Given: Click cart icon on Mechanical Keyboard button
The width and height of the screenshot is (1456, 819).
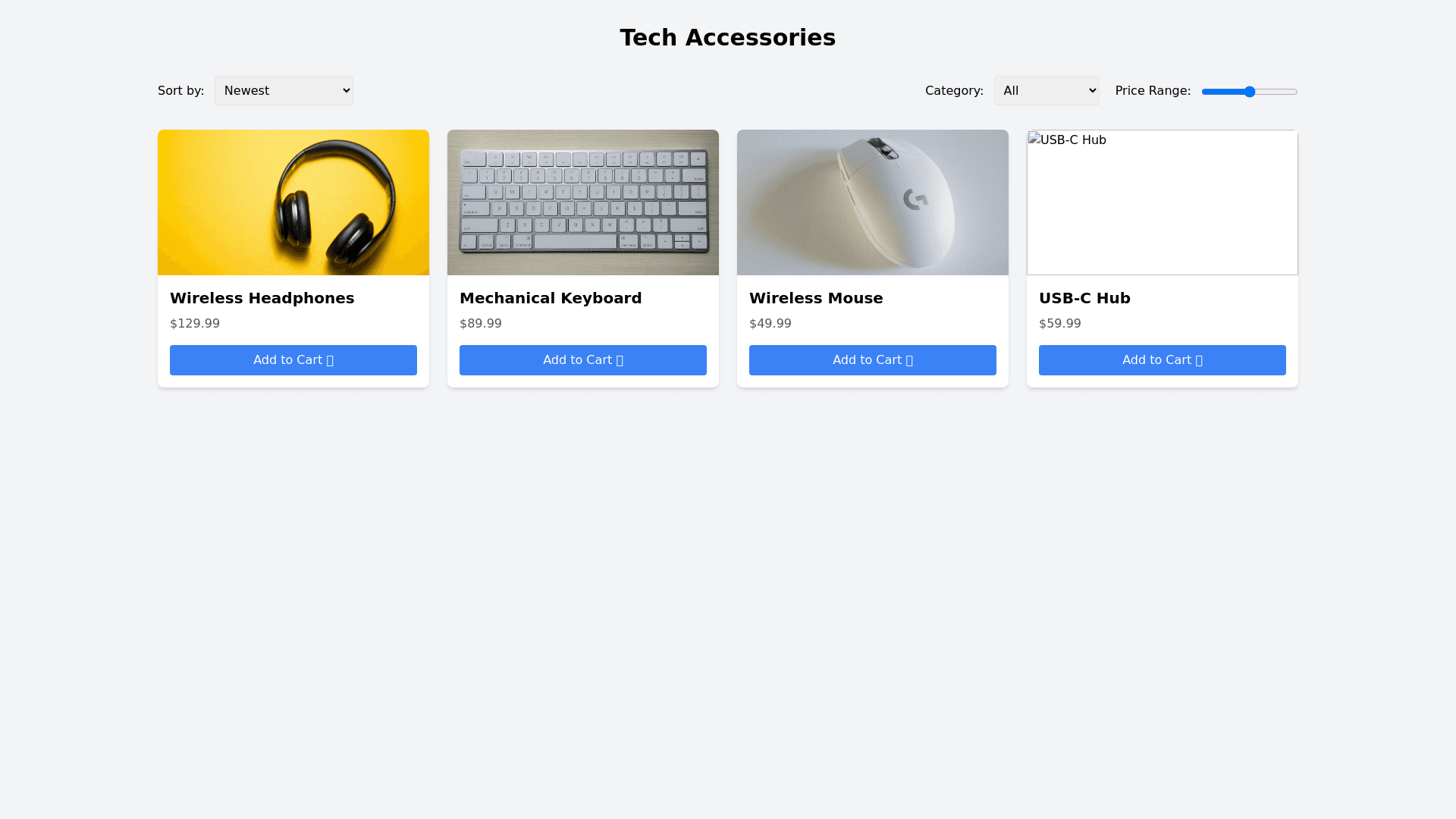Looking at the screenshot, I should pyautogui.click(x=620, y=361).
